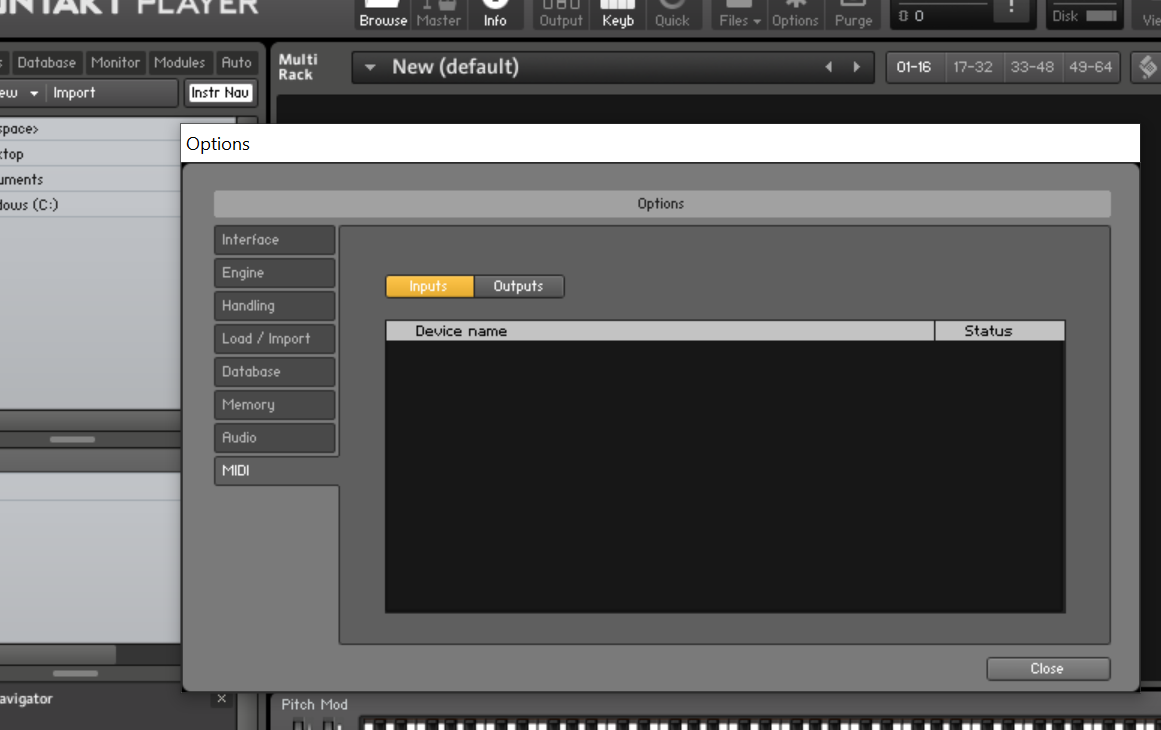Click the Device name column header
1161x730 pixels.
click(x=660, y=331)
